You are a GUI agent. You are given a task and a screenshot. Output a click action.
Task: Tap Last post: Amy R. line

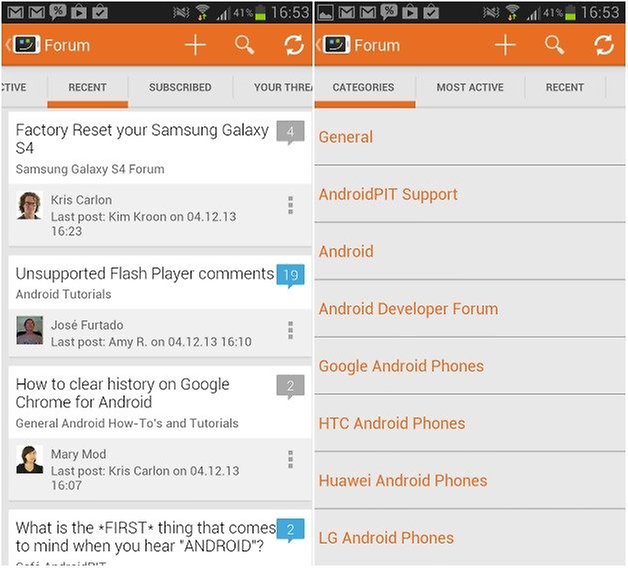coord(151,342)
